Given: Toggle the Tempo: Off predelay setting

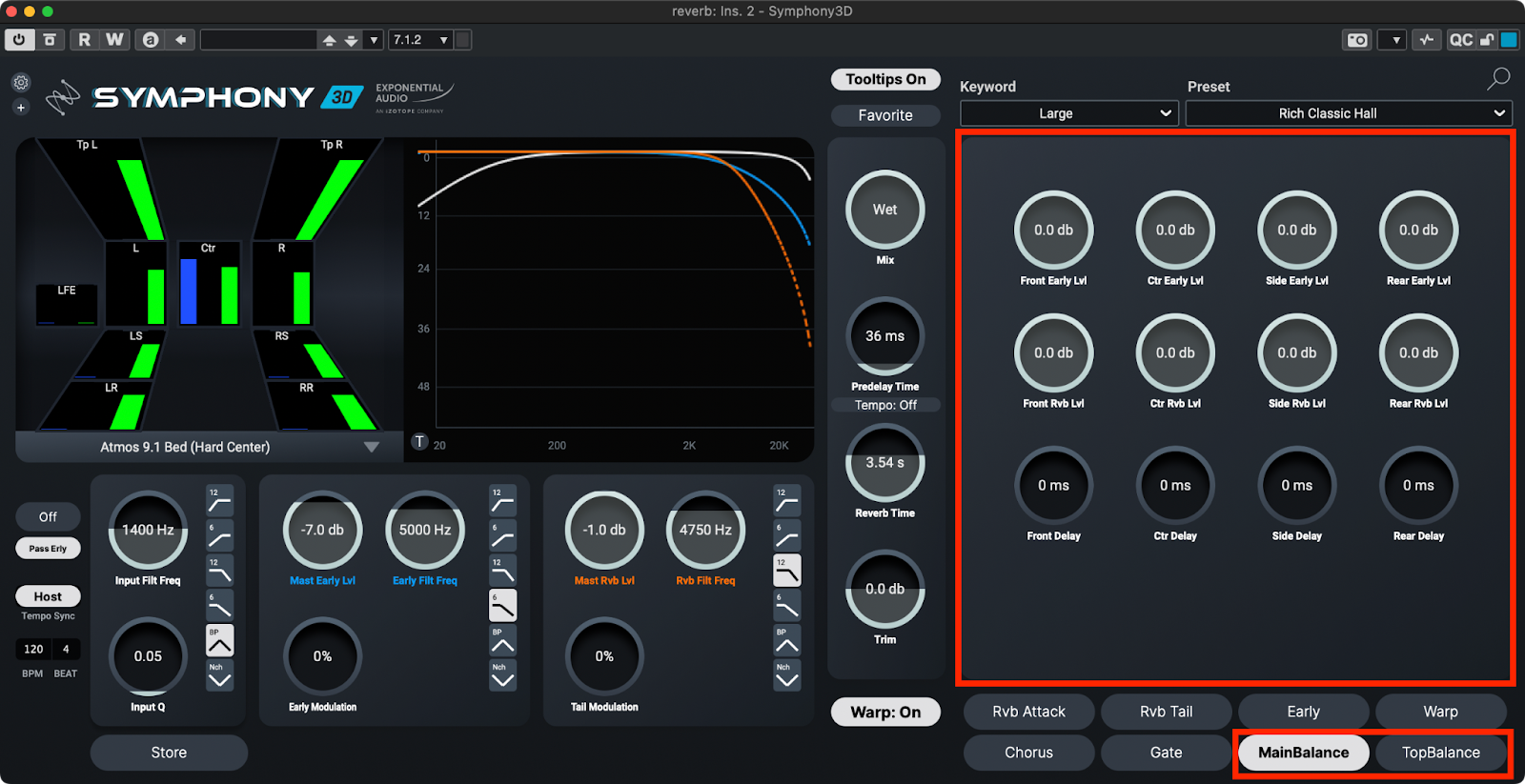Looking at the screenshot, I should [x=885, y=405].
